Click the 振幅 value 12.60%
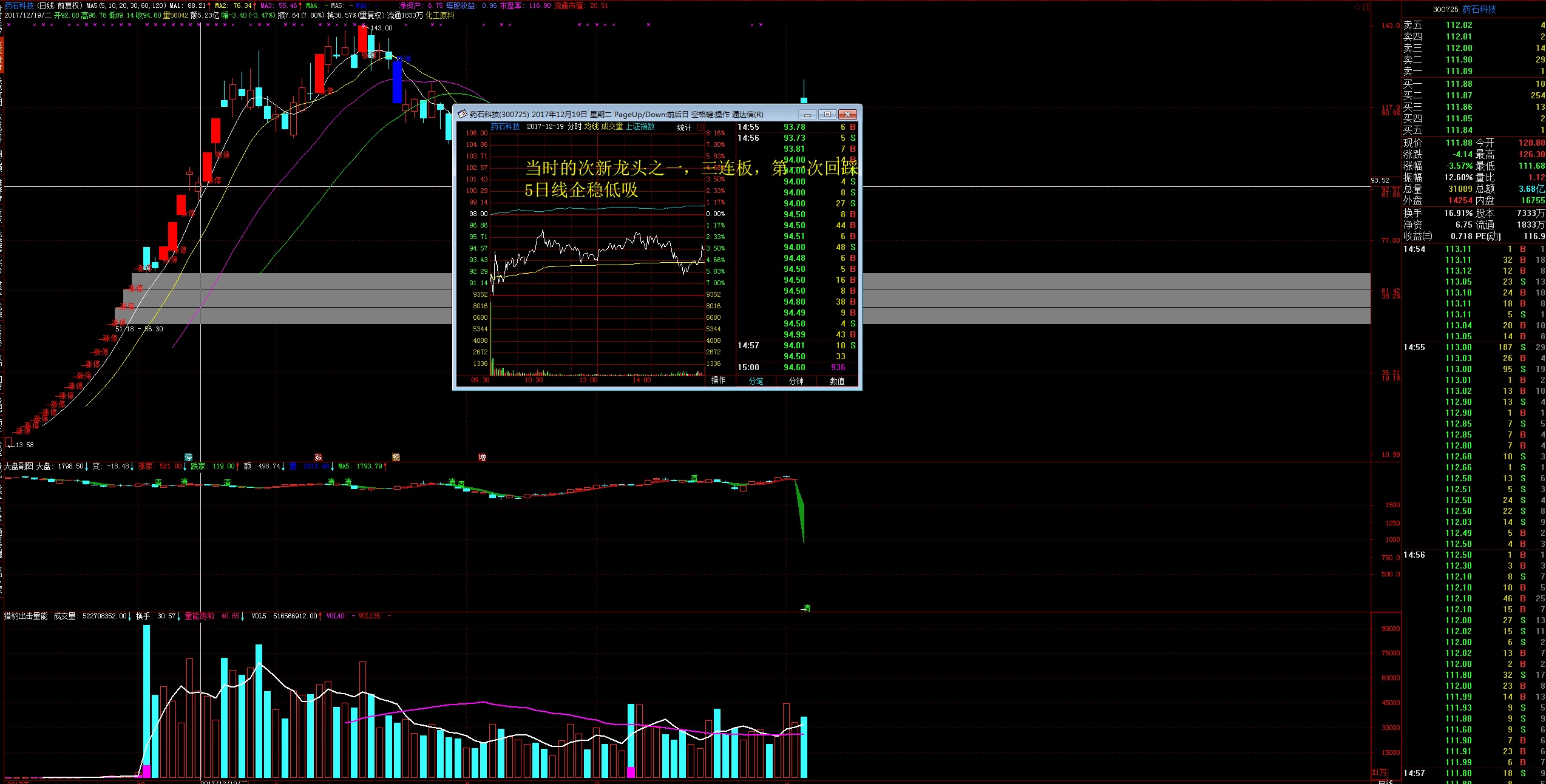This screenshot has height=784, width=1546. point(1458,177)
